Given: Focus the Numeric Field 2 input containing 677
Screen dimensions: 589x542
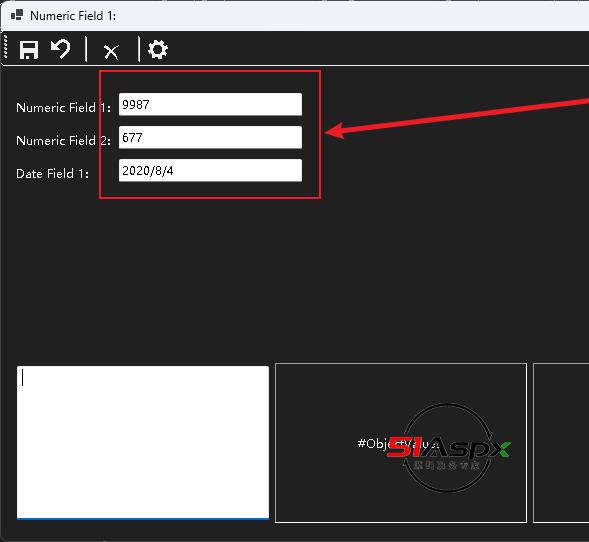Looking at the screenshot, I should click(x=210, y=137).
